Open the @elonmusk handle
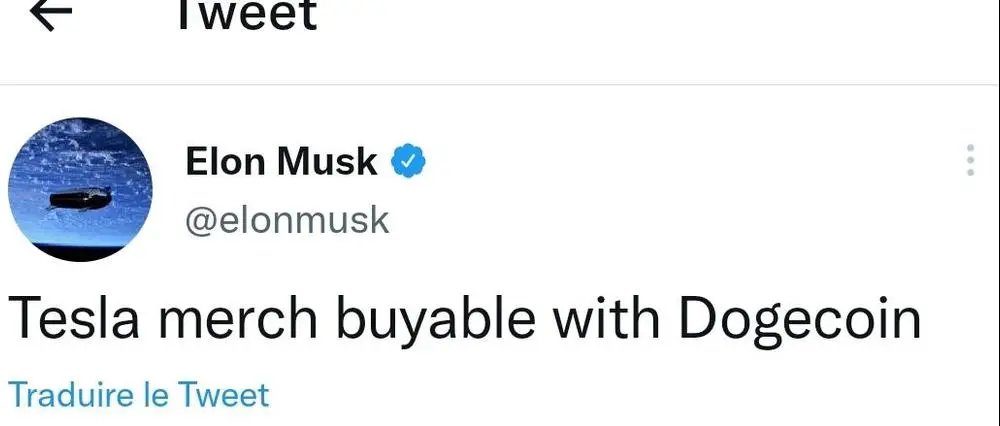The image size is (1000, 426). [x=287, y=221]
